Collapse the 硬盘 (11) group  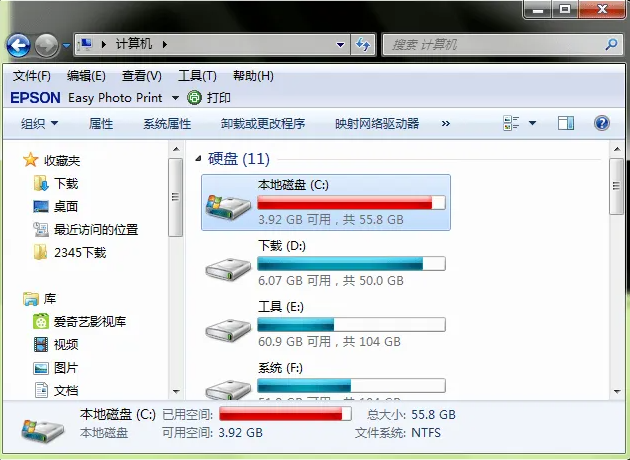(198, 159)
